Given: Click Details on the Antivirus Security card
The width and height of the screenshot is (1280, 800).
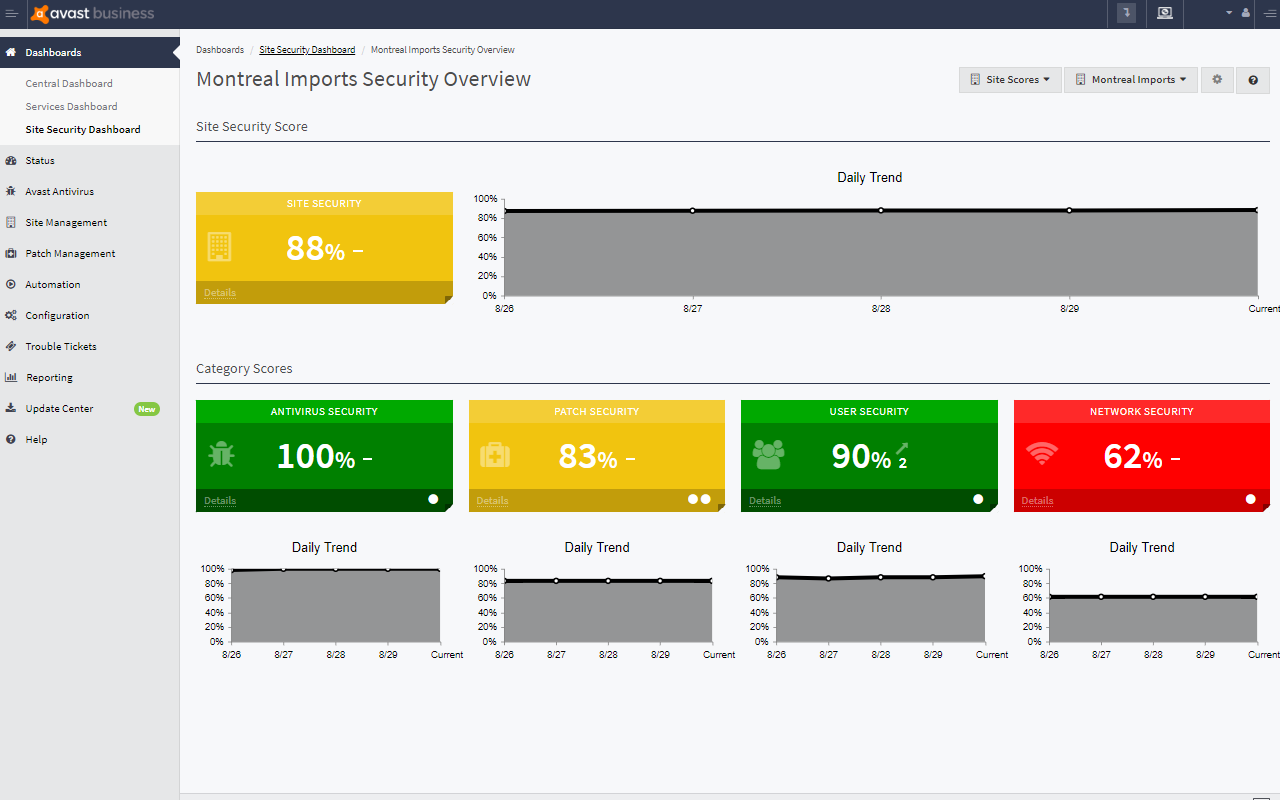Looking at the screenshot, I should [x=219, y=500].
